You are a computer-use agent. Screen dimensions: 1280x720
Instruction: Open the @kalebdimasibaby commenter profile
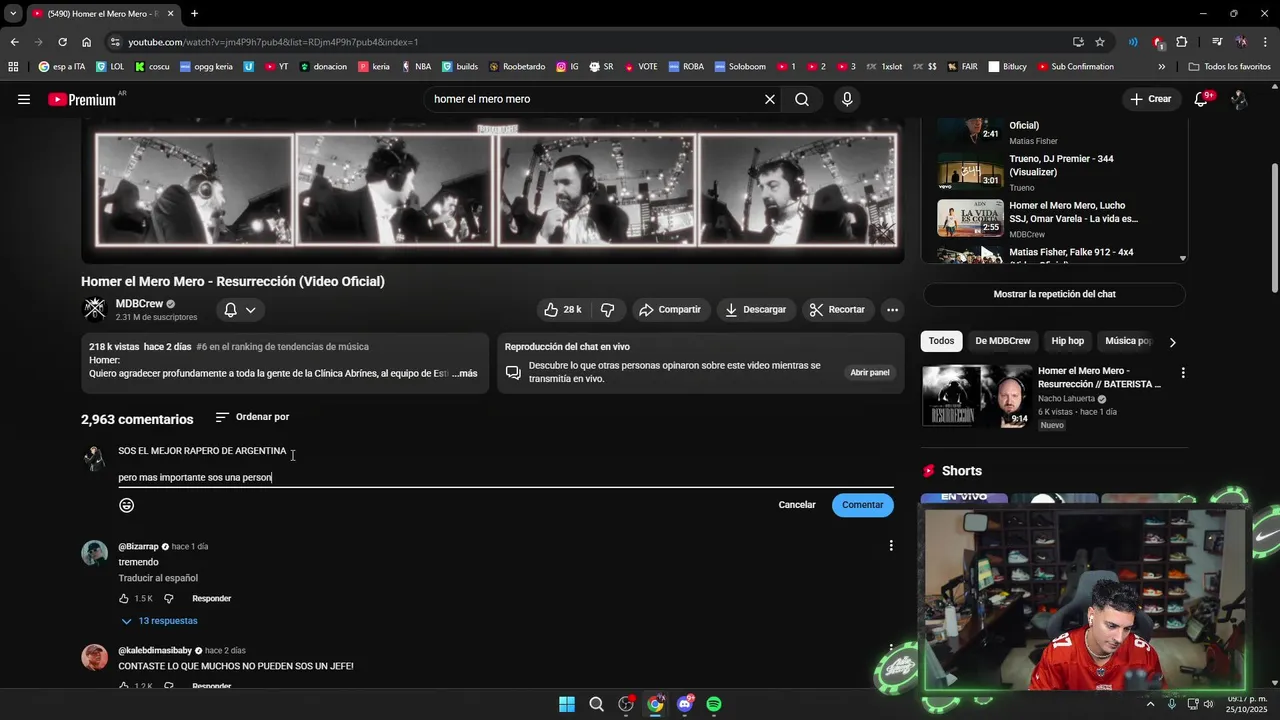pos(154,650)
